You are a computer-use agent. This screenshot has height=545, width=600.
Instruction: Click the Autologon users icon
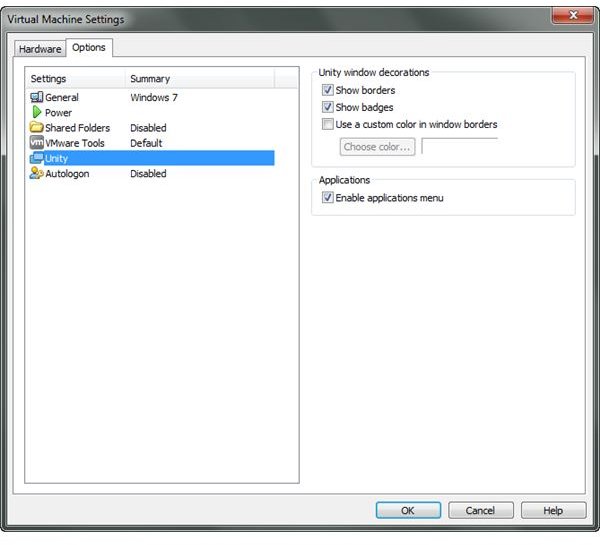[x=36, y=173]
